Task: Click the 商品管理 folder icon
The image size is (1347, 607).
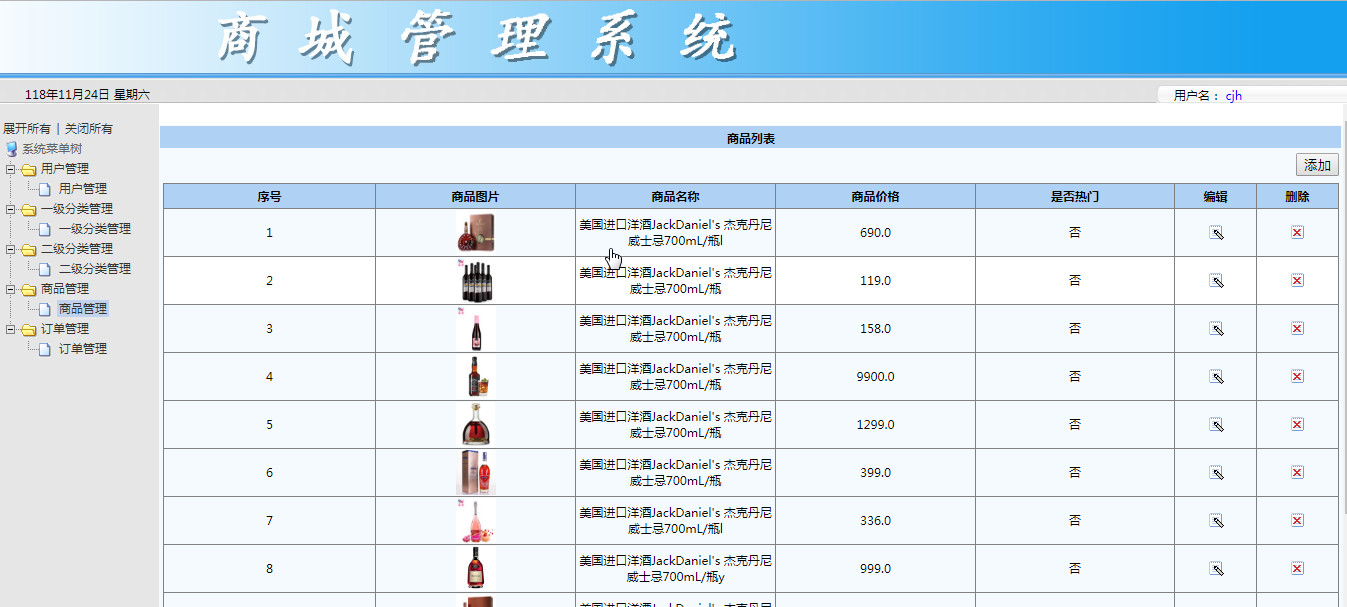Action: click(29, 289)
